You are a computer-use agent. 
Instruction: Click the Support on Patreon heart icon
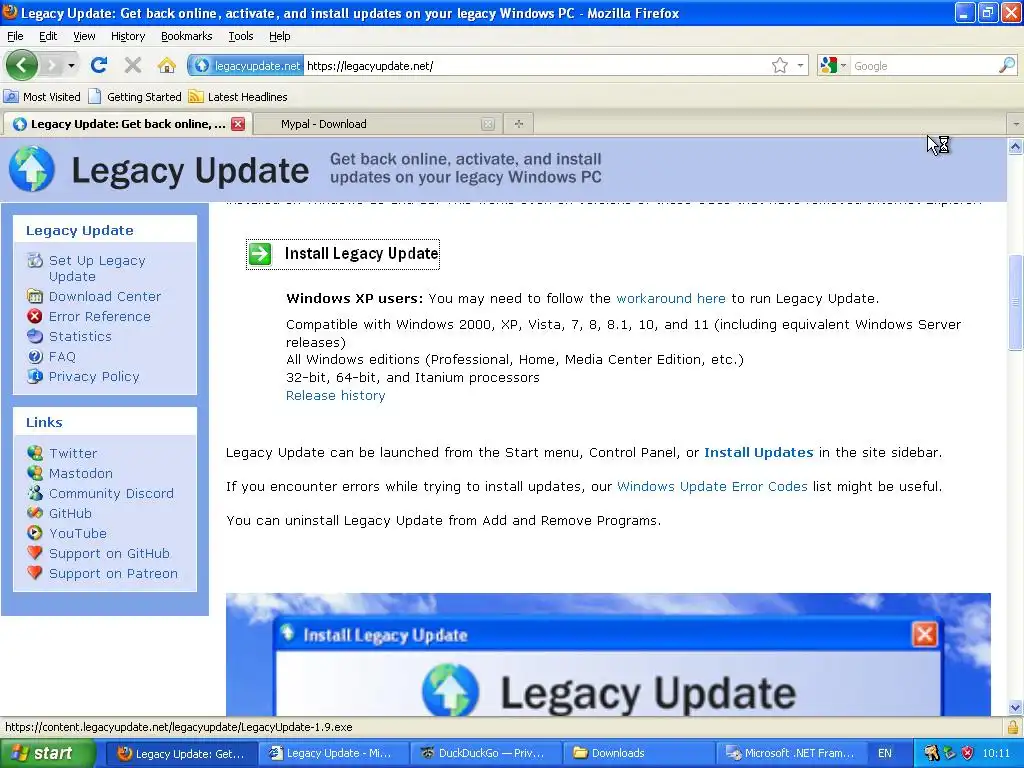[35, 573]
